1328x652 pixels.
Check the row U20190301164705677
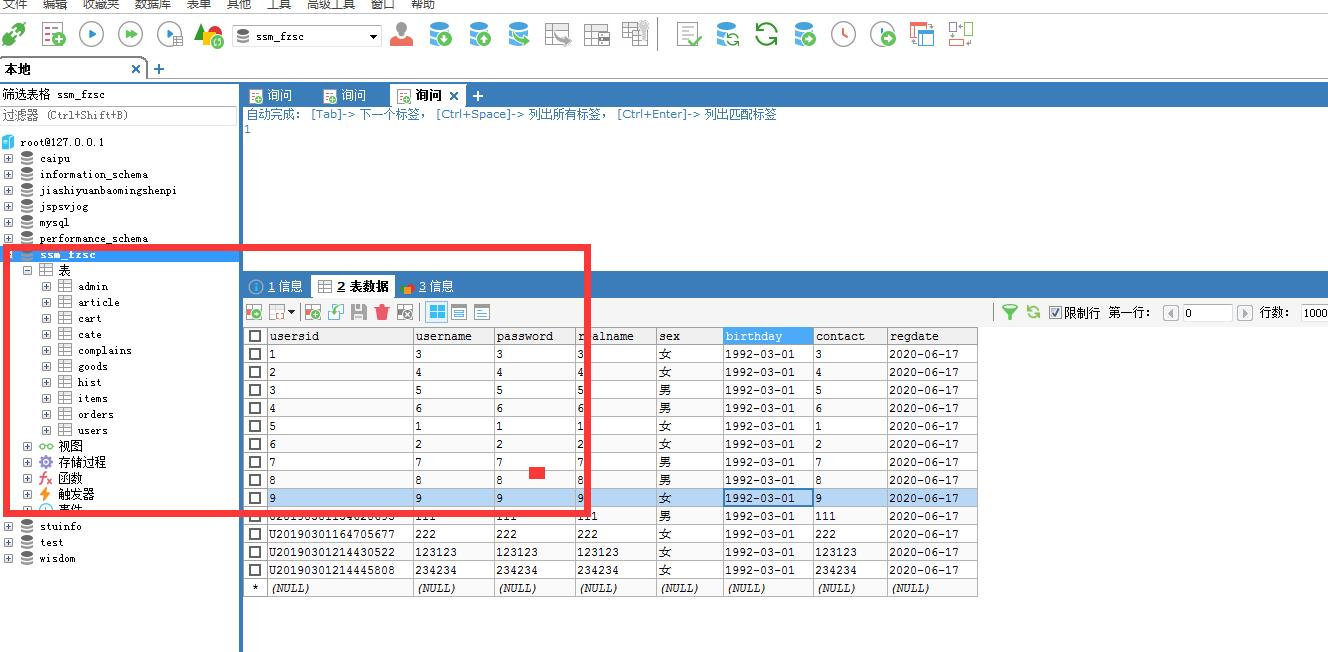(255, 534)
